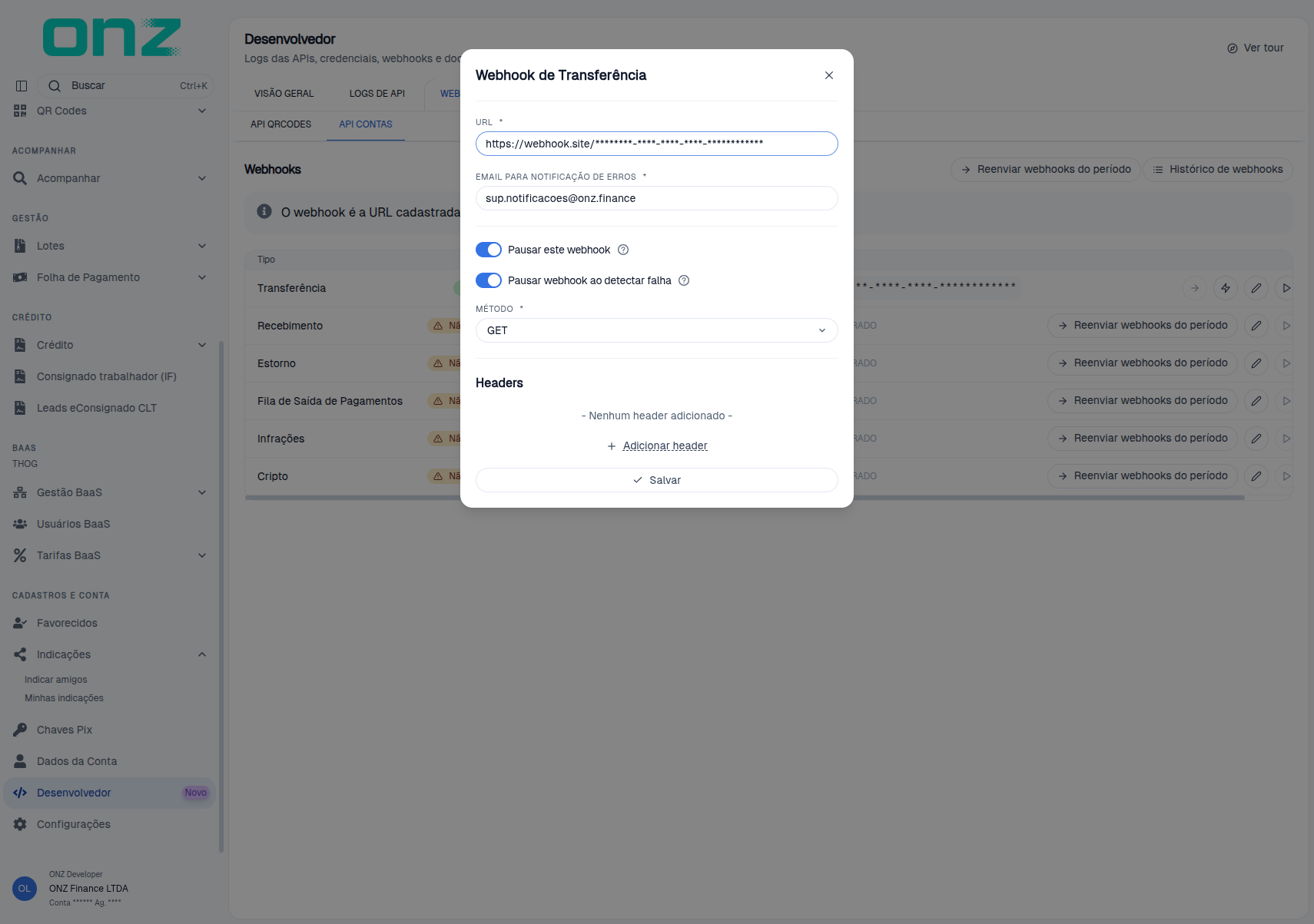Close the Webhook de Transferência dialog
The height and width of the screenshot is (924, 1314).
[828, 75]
